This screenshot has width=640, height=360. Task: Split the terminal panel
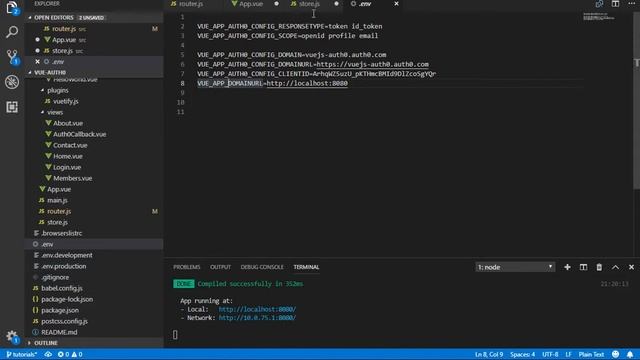coord(583,267)
